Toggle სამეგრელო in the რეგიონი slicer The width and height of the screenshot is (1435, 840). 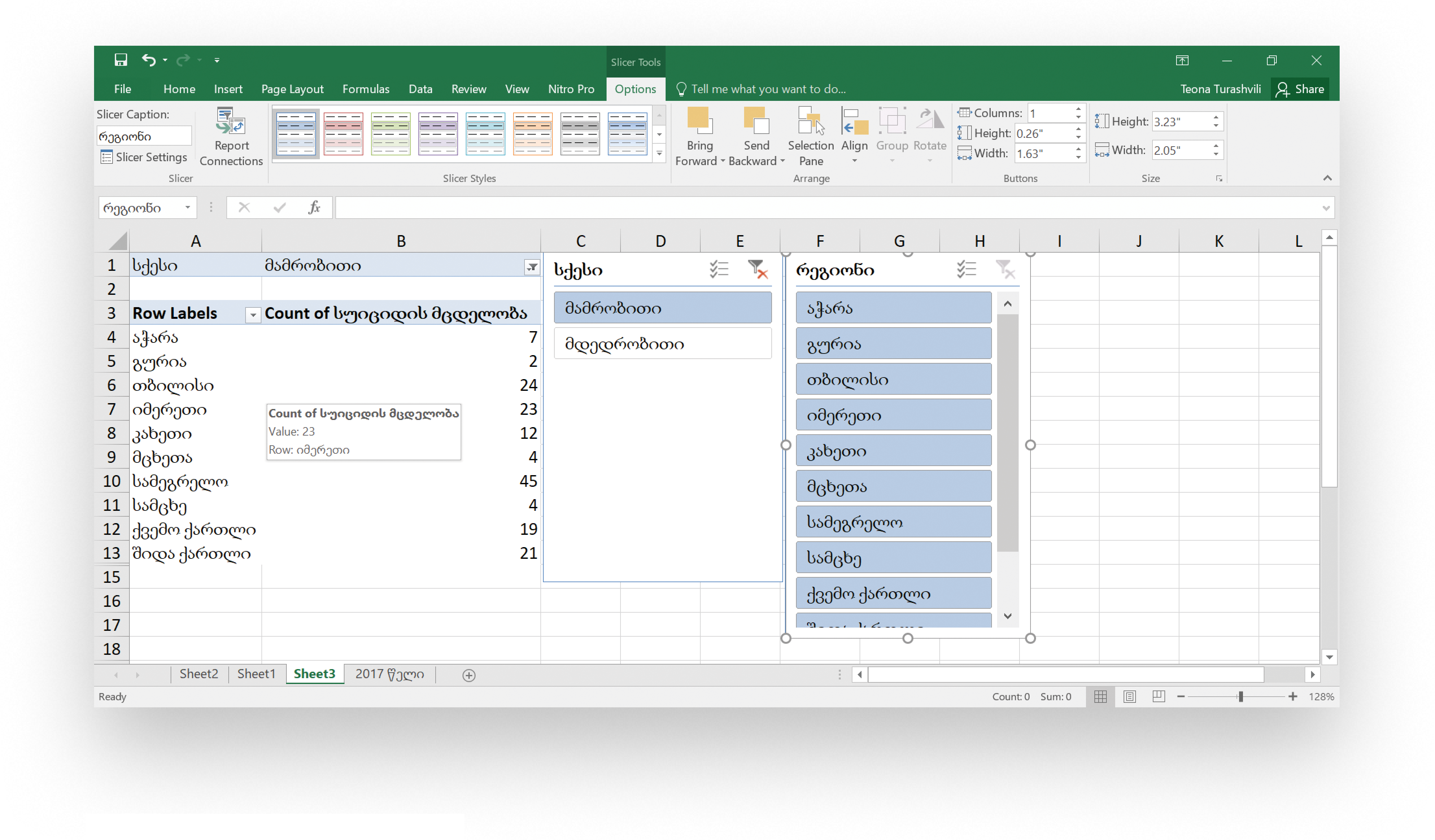click(x=893, y=522)
